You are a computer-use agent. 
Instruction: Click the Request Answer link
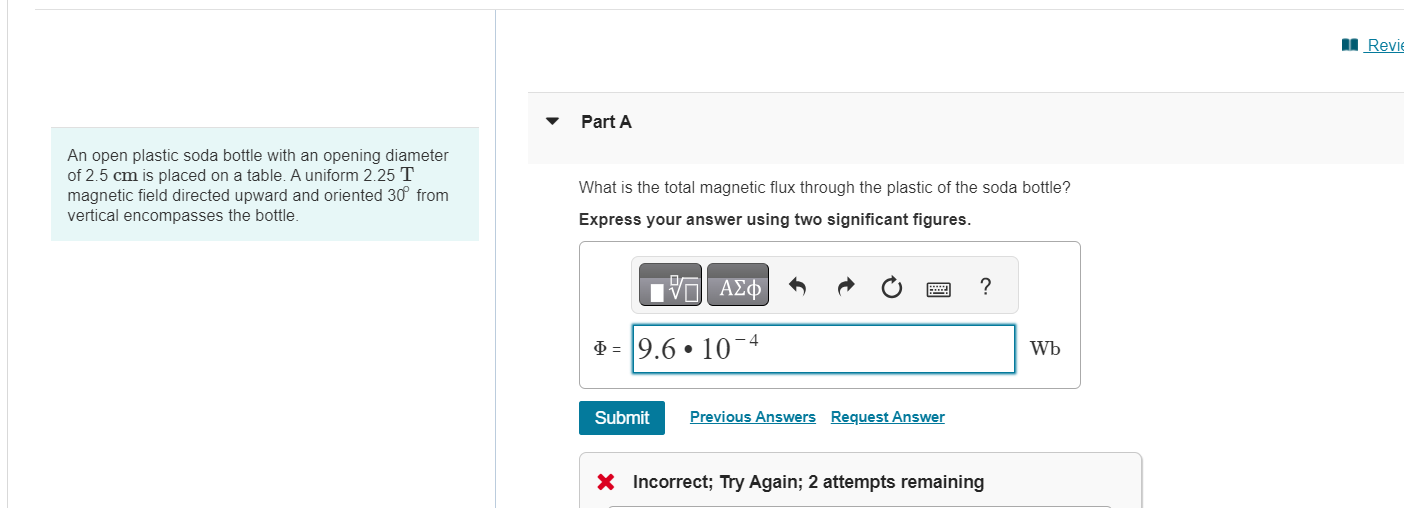tap(887, 417)
